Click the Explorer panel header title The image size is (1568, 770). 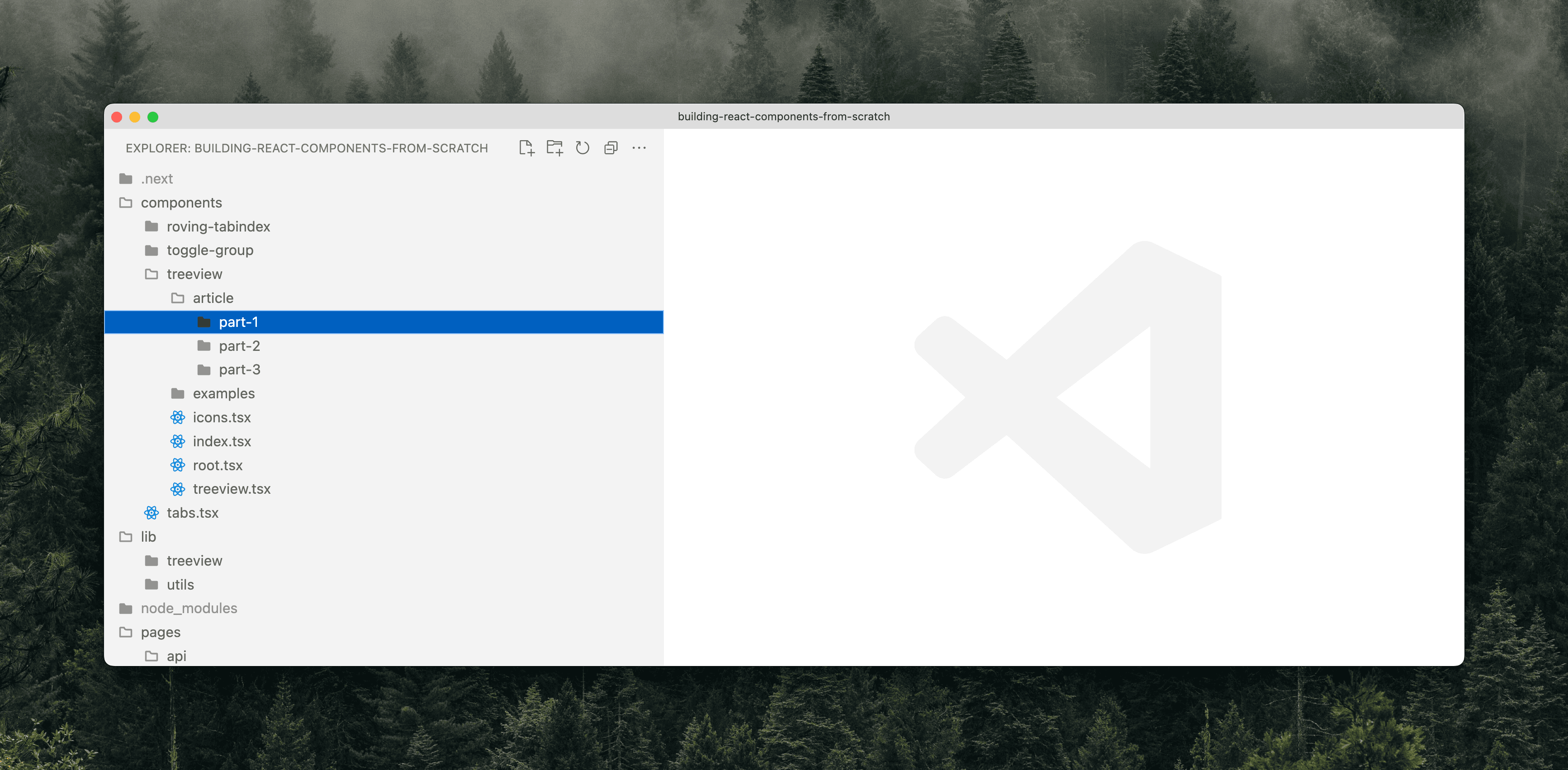(306, 148)
